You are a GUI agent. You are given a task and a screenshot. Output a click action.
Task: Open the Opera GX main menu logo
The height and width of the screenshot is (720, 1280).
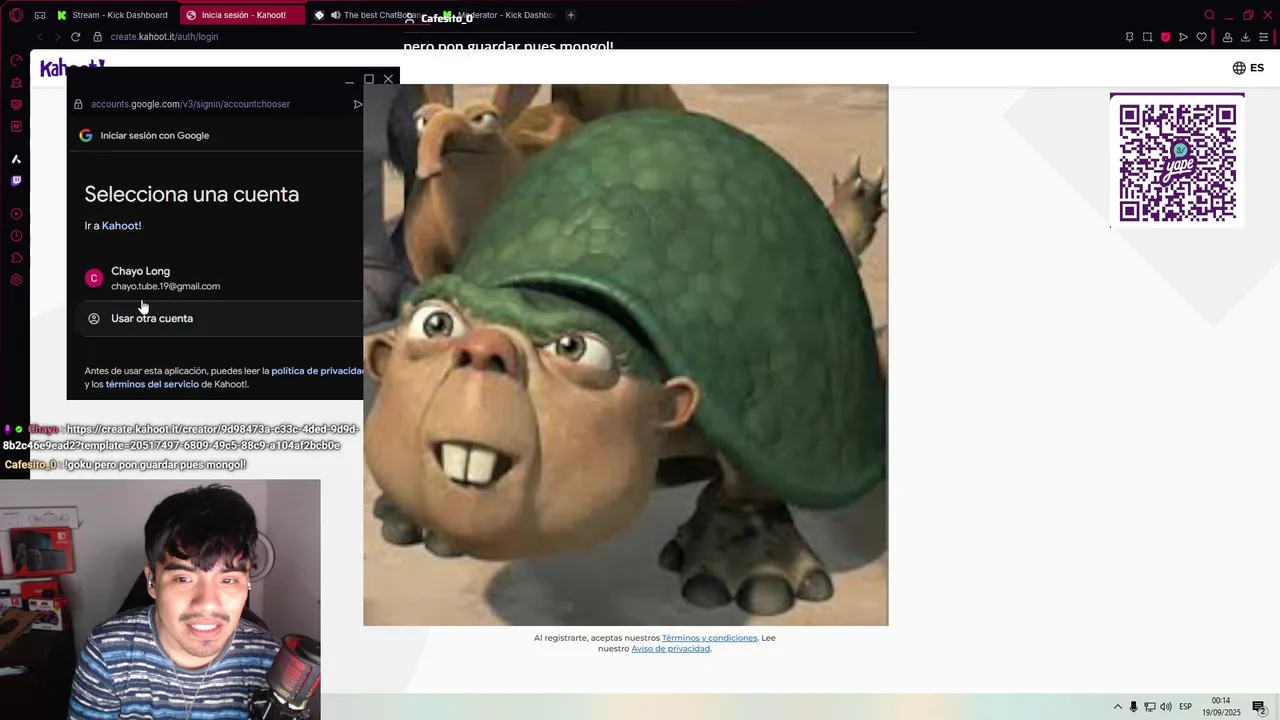[16, 15]
